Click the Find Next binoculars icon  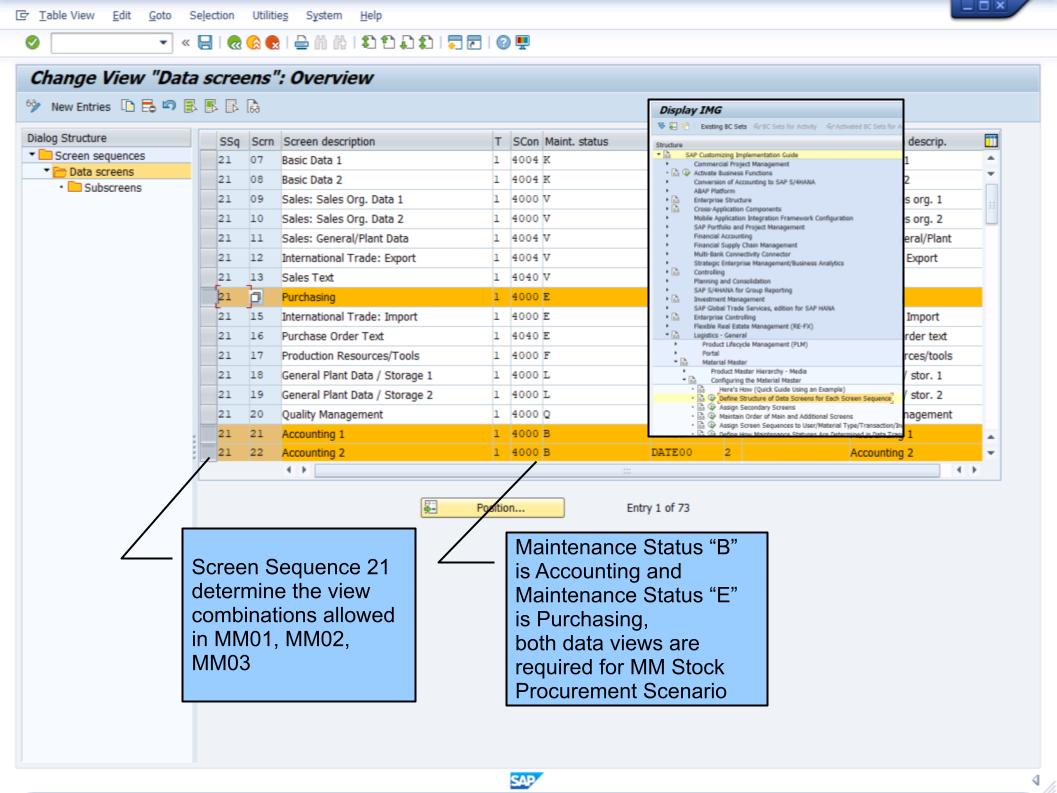point(340,42)
